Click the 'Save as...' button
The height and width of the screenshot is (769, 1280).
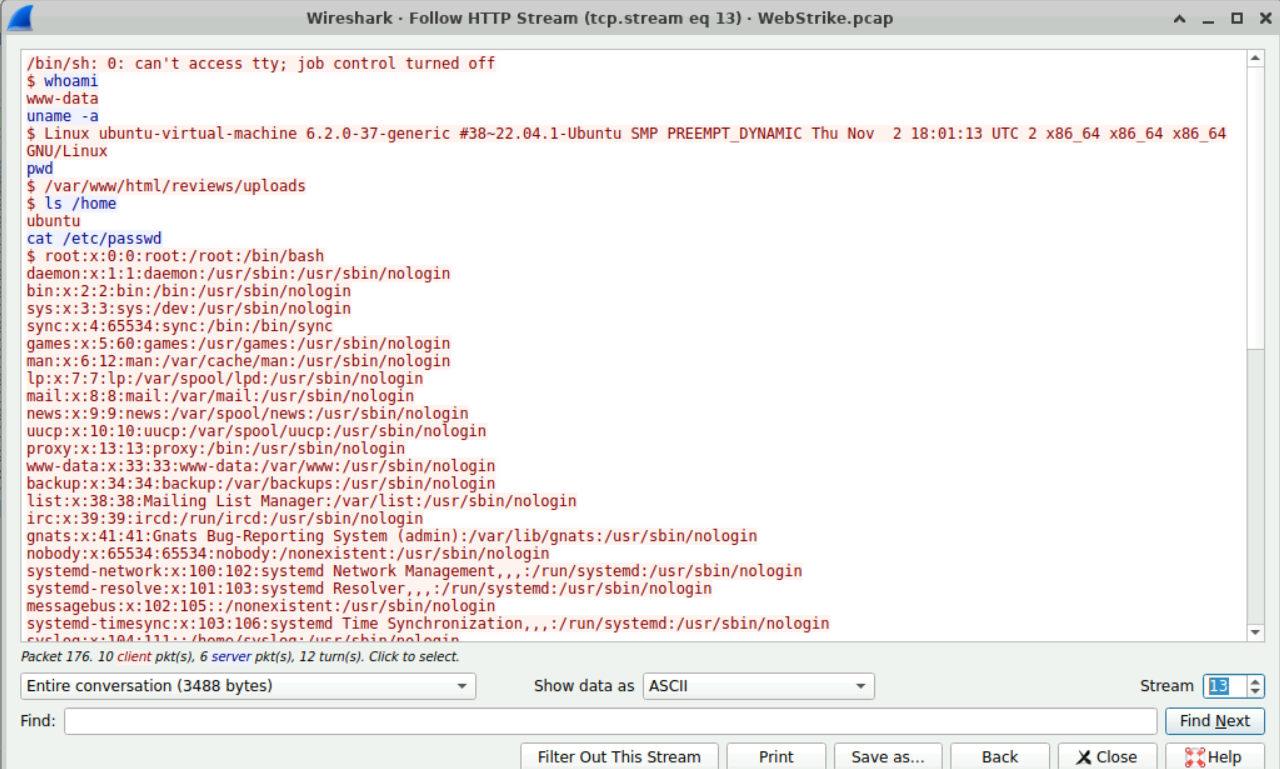click(x=888, y=757)
